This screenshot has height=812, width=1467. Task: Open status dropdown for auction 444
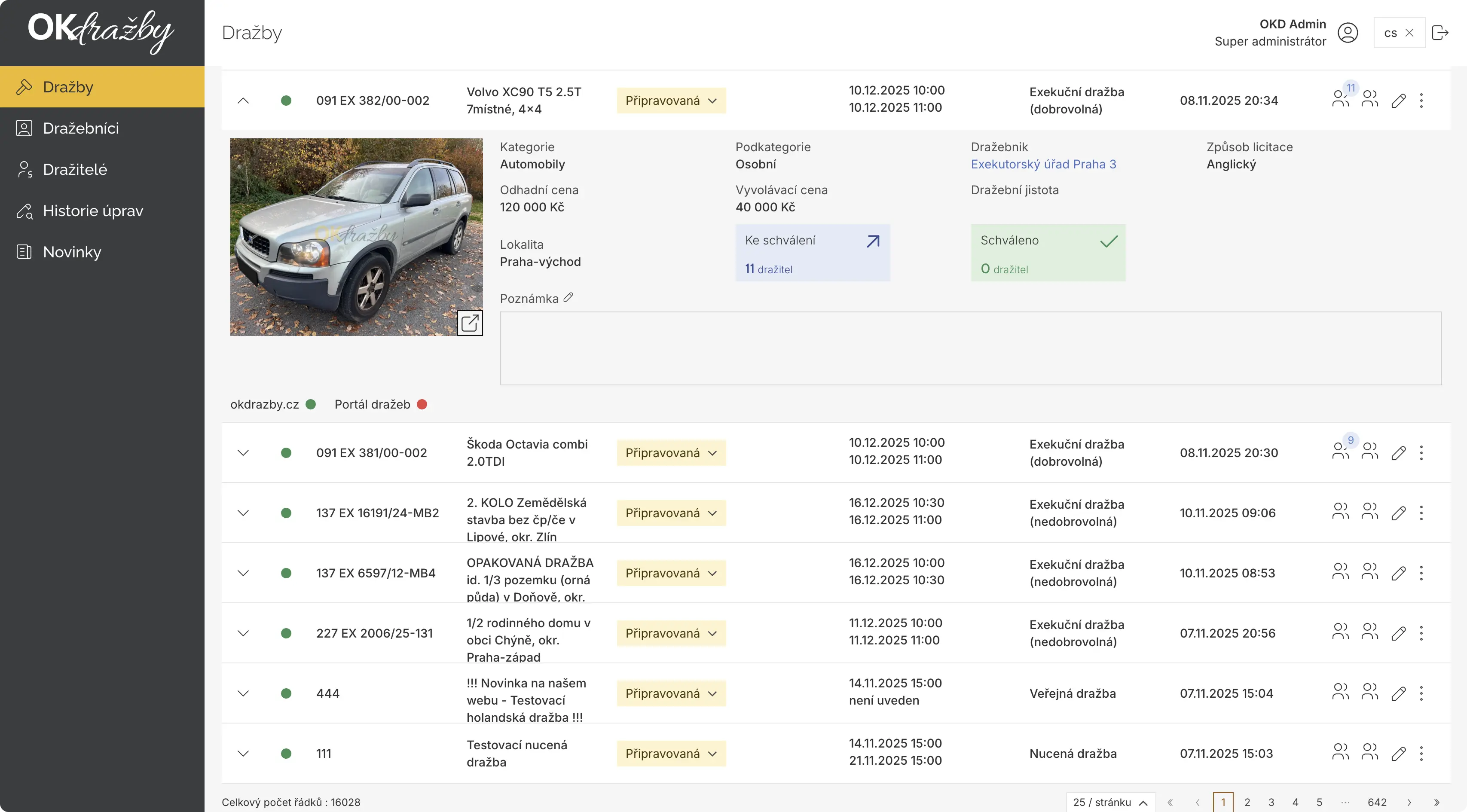pos(671,693)
